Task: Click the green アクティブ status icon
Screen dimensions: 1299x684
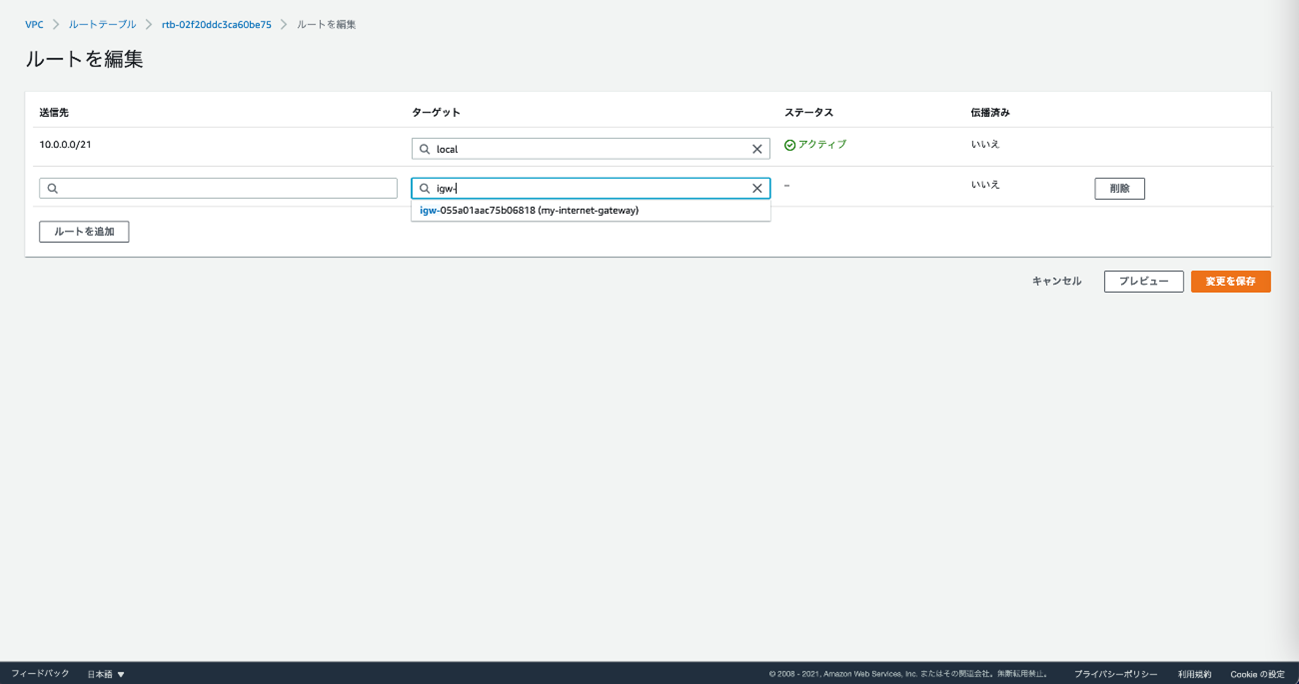Action: click(x=790, y=145)
